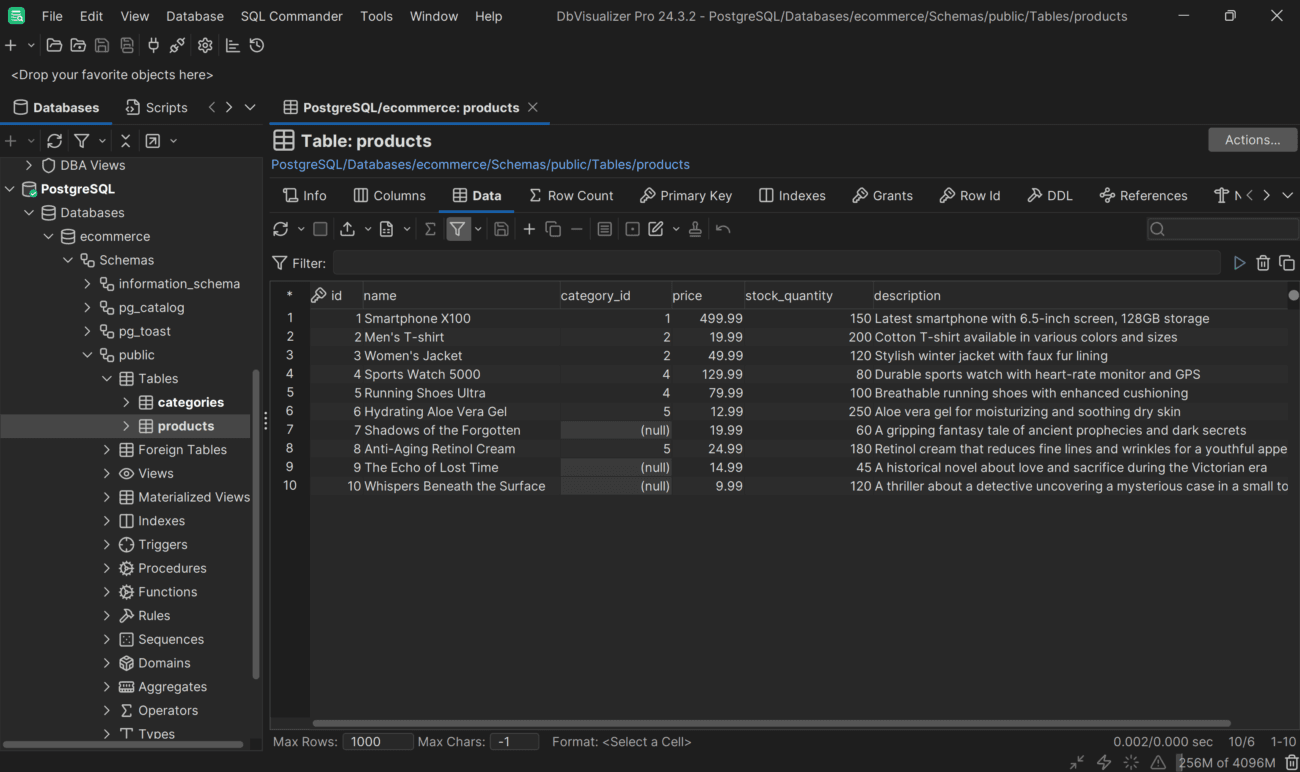The height and width of the screenshot is (772, 1300).
Task: Collapse all nodes in Databases tree
Action: [x=125, y=141]
